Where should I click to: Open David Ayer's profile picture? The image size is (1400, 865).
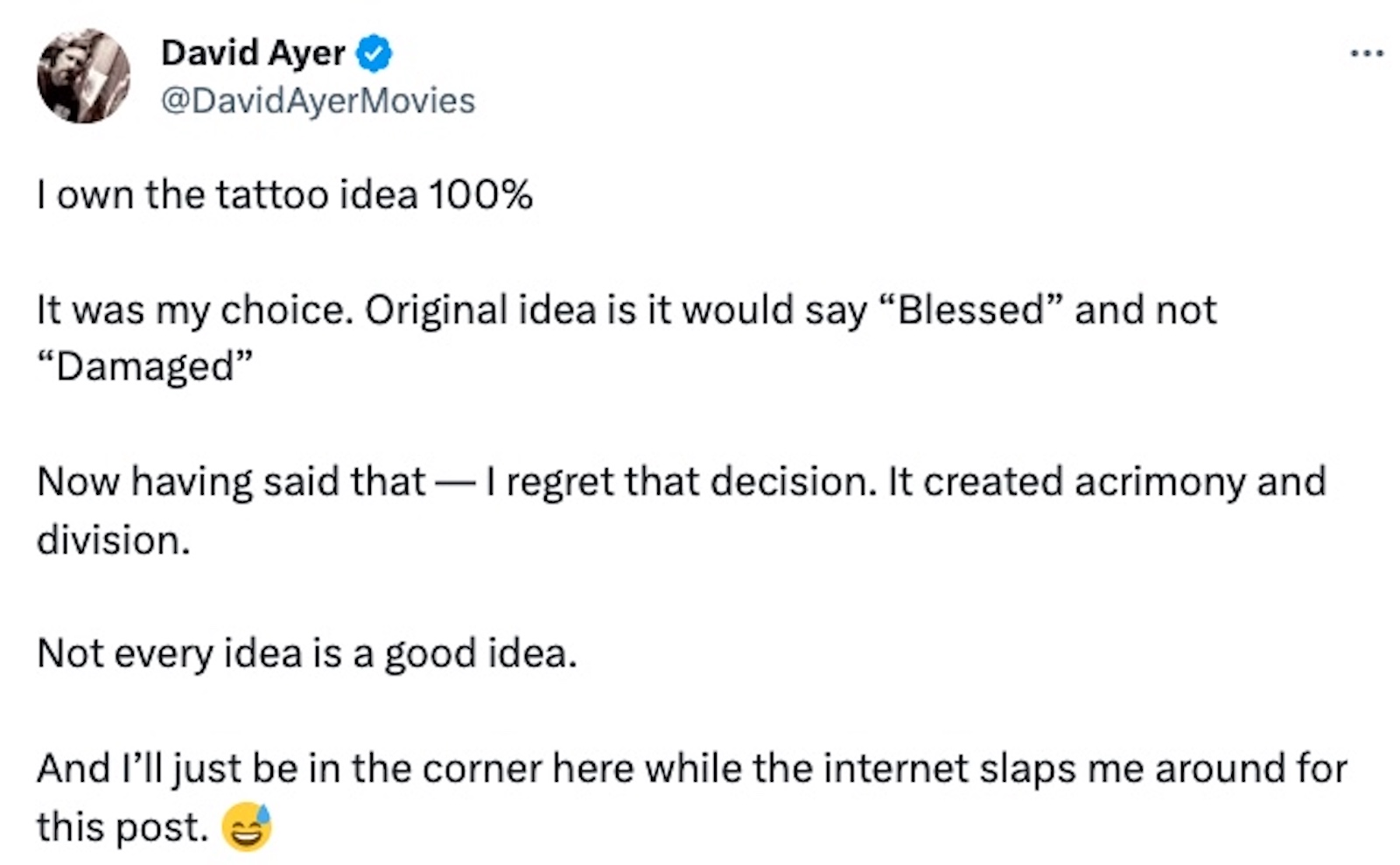tap(84, 76)
